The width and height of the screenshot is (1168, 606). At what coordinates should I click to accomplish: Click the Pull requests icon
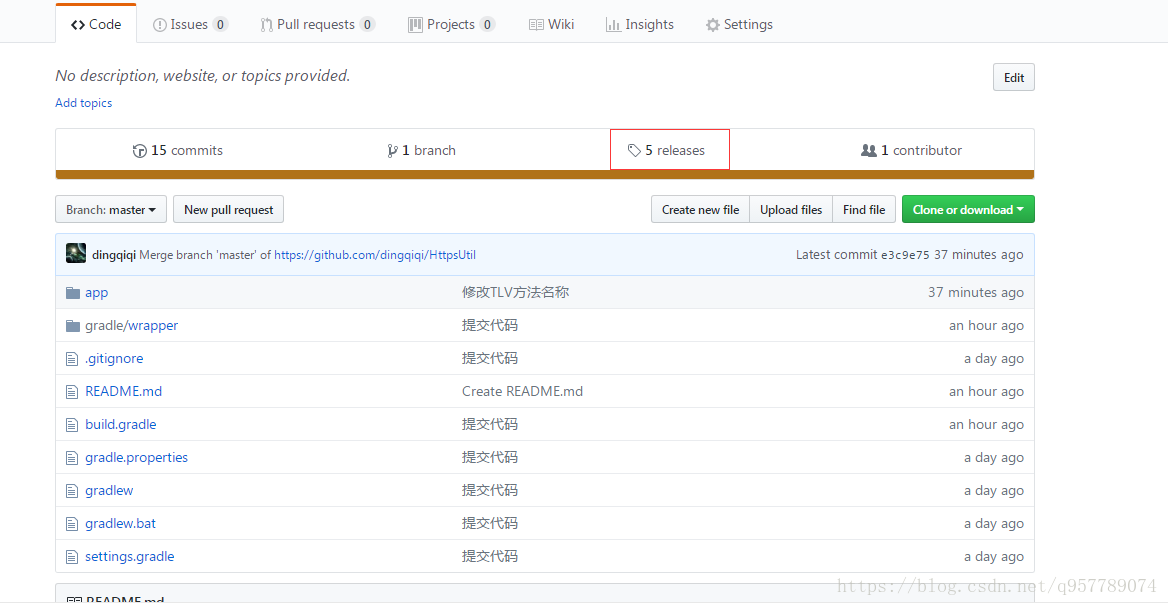click(x=266, y=25)
